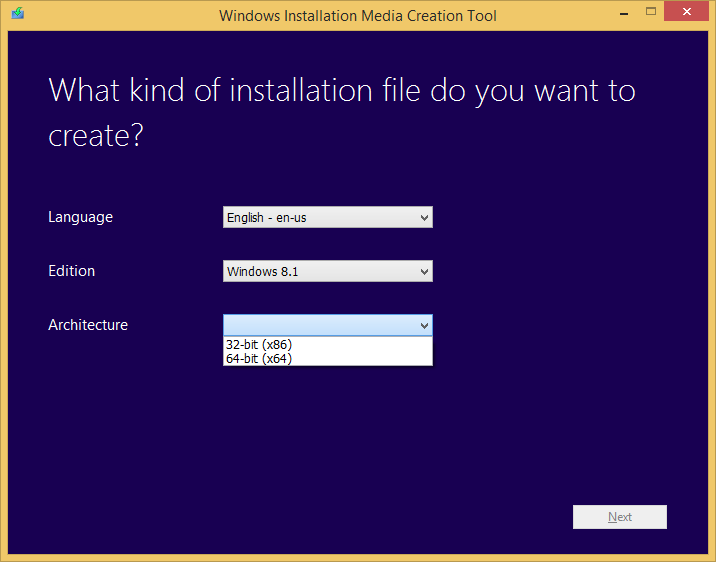Click the 'Windows 8.1' text in Edition field
This screenshot has height=562, width=716.
pos(261,271)
